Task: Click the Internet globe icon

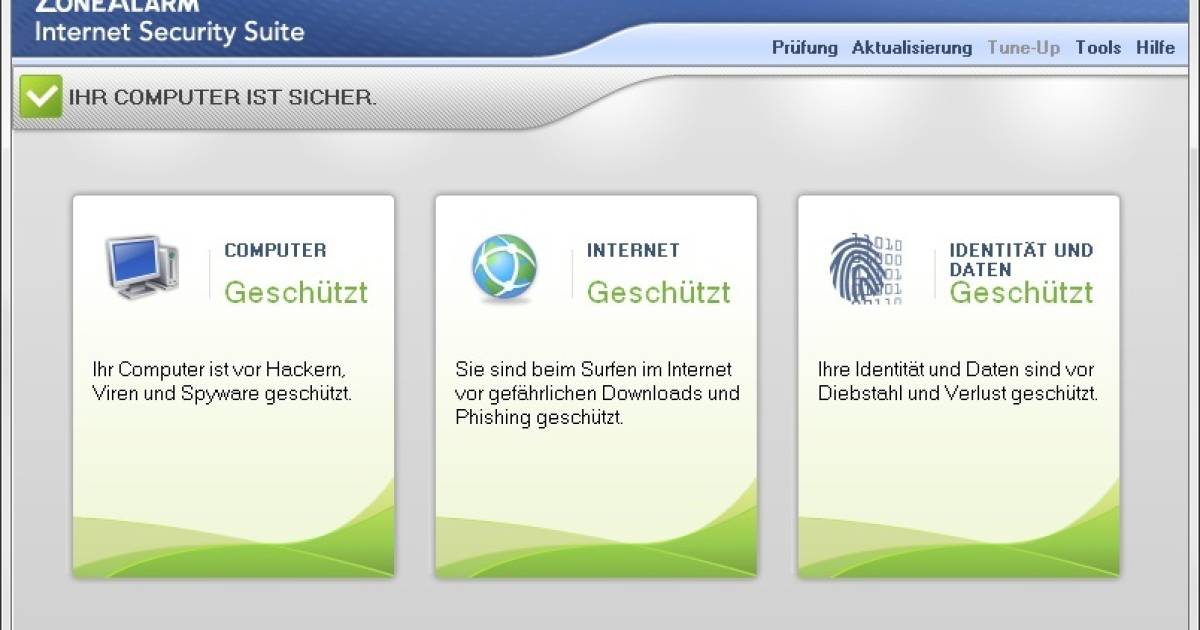Action: point(504,268)
